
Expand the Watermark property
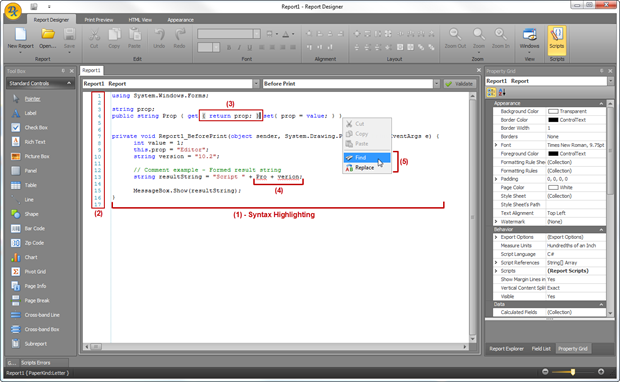496,221
